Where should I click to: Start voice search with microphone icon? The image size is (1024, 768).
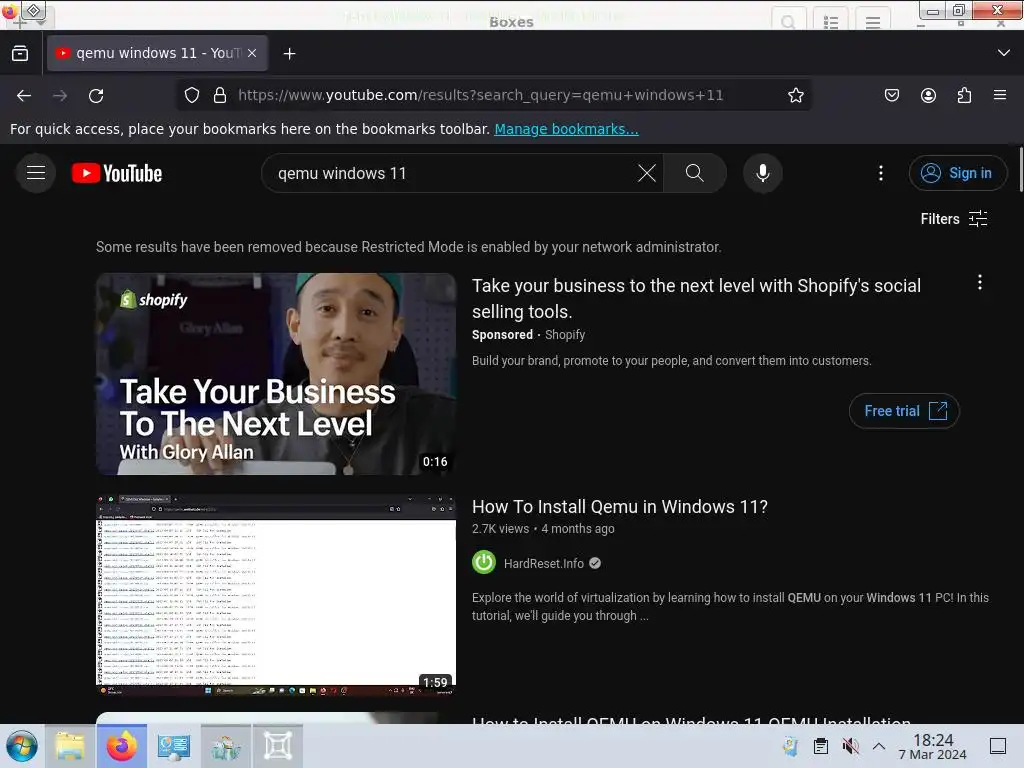[762, 173]
